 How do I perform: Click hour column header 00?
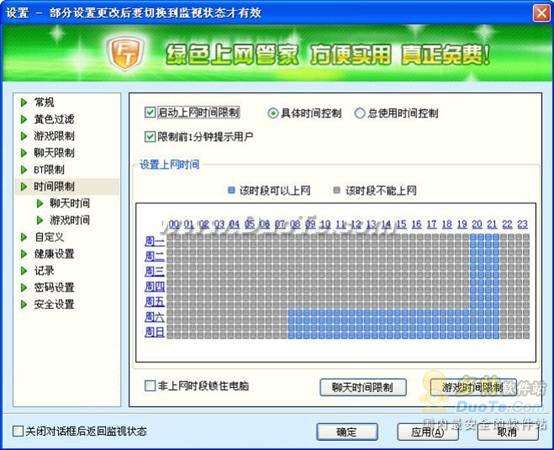pyautogui.click(x=174, y=224)
